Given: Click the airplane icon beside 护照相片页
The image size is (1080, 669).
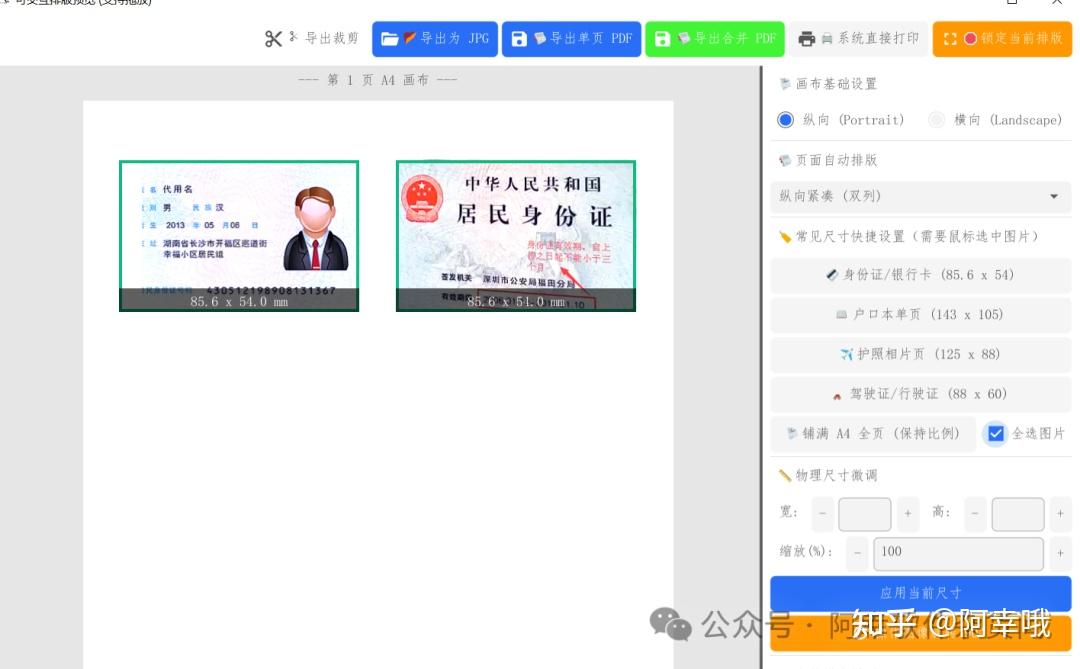Looking at the screenshot, I should click(847, 355).
